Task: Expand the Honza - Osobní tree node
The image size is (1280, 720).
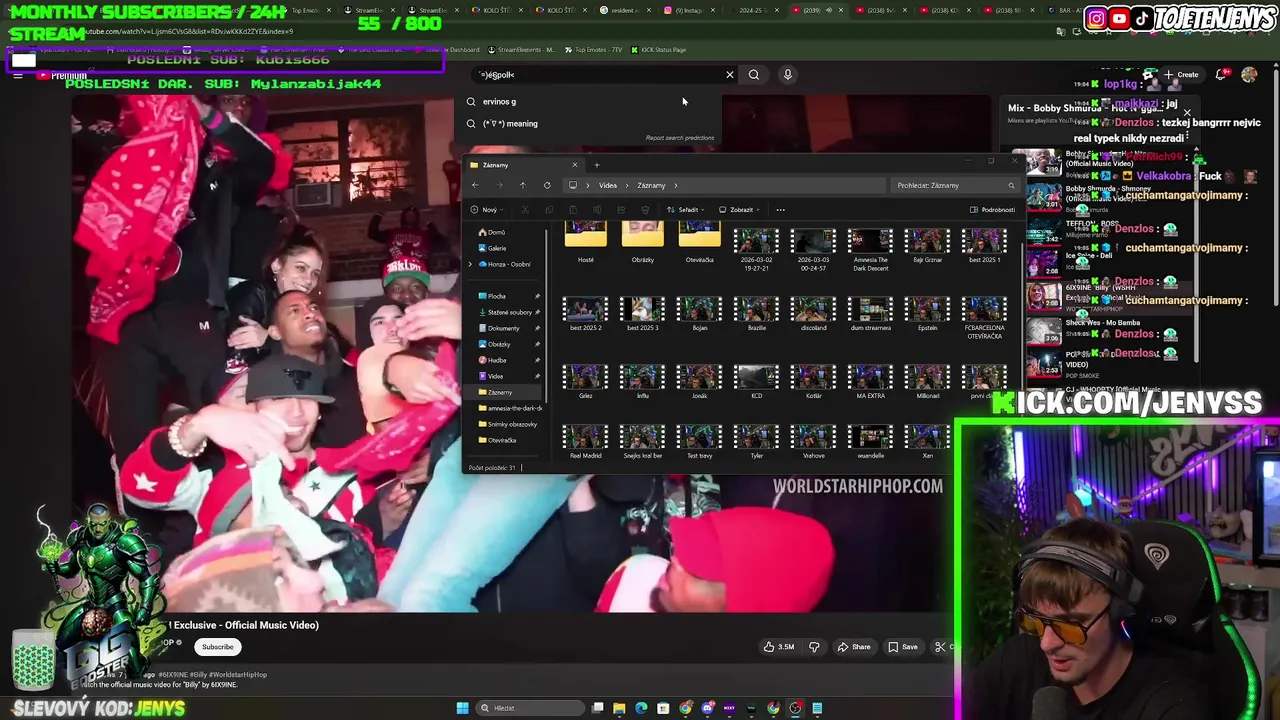Action: click(x=470, y=264)
